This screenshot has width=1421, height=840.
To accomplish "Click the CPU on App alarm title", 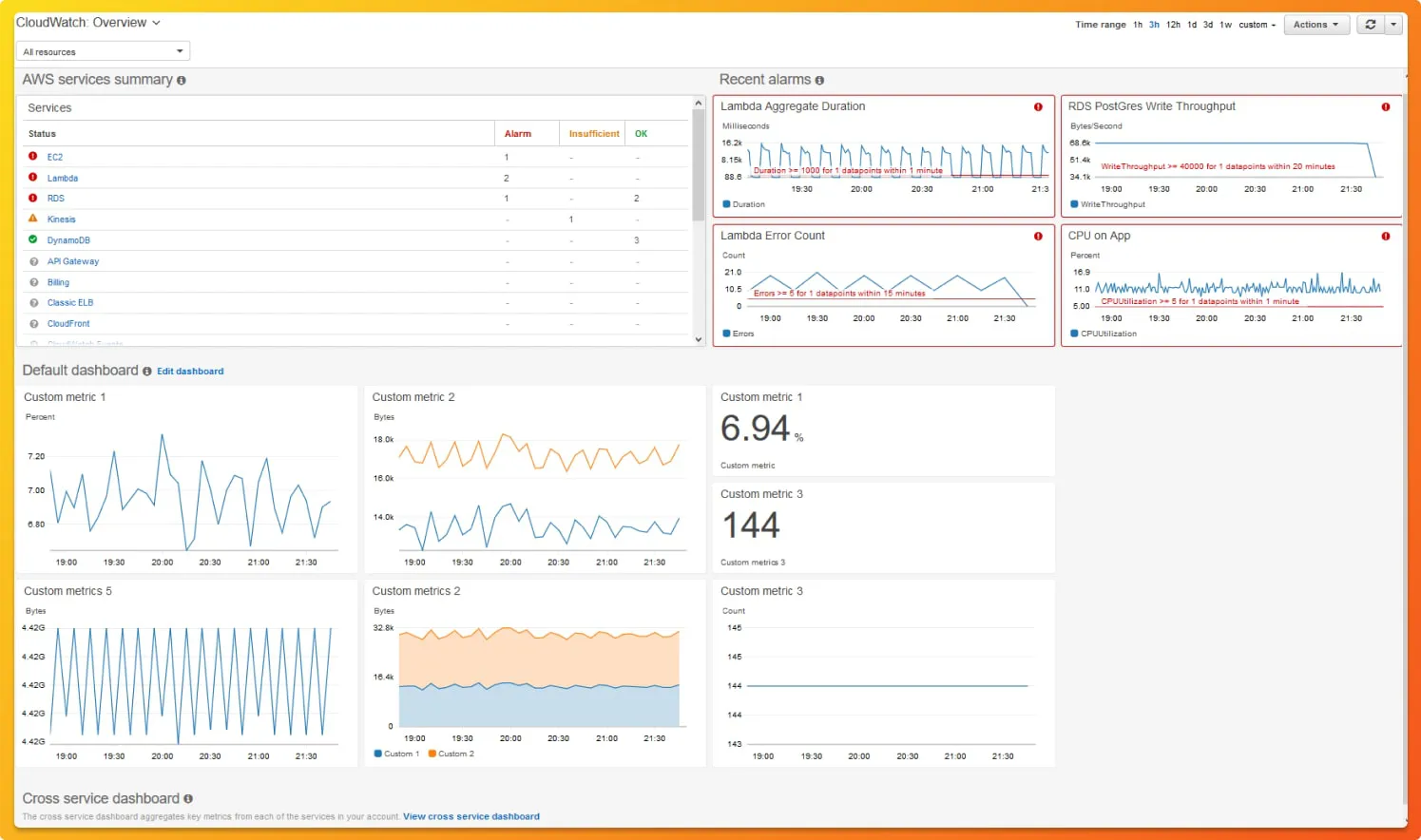I will click(x=1099, y=236).
